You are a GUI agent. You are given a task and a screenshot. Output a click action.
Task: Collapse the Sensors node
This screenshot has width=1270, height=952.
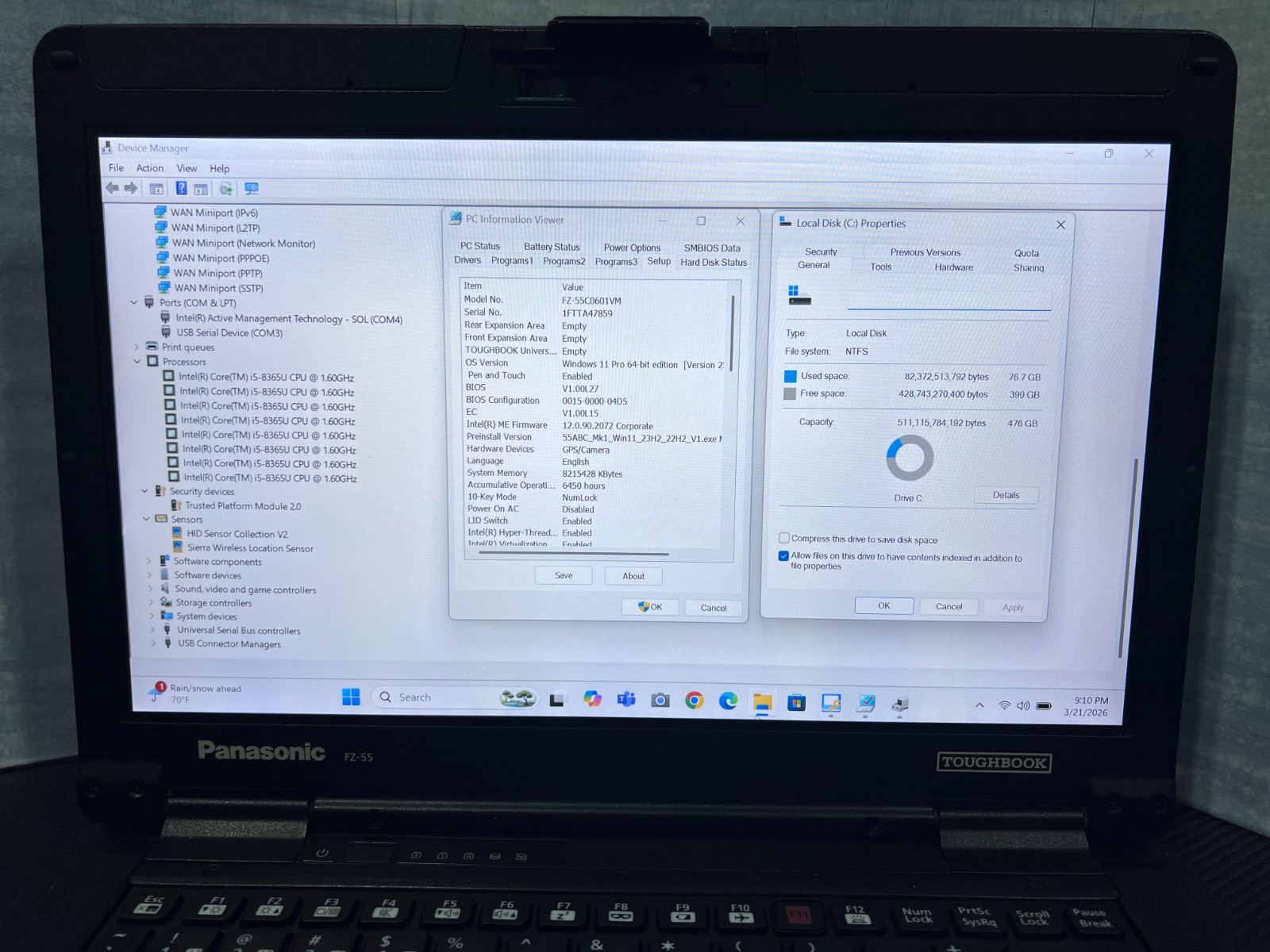coord(146,519)
